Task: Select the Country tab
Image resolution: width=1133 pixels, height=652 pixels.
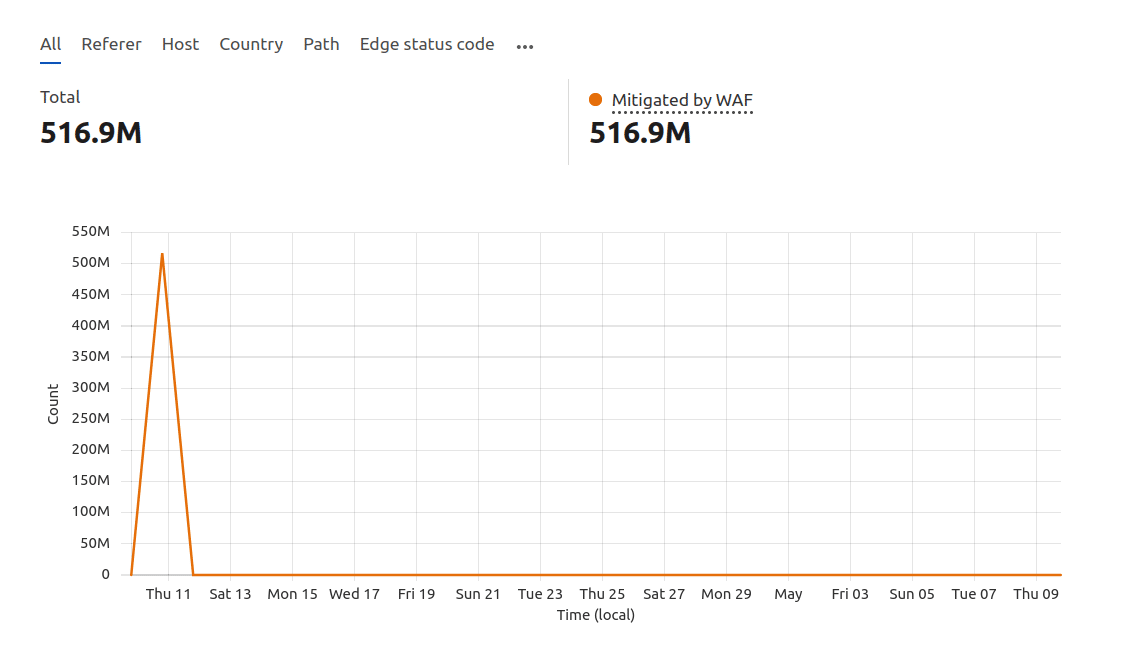Action: pyautogui.click(x=251, y=44)
